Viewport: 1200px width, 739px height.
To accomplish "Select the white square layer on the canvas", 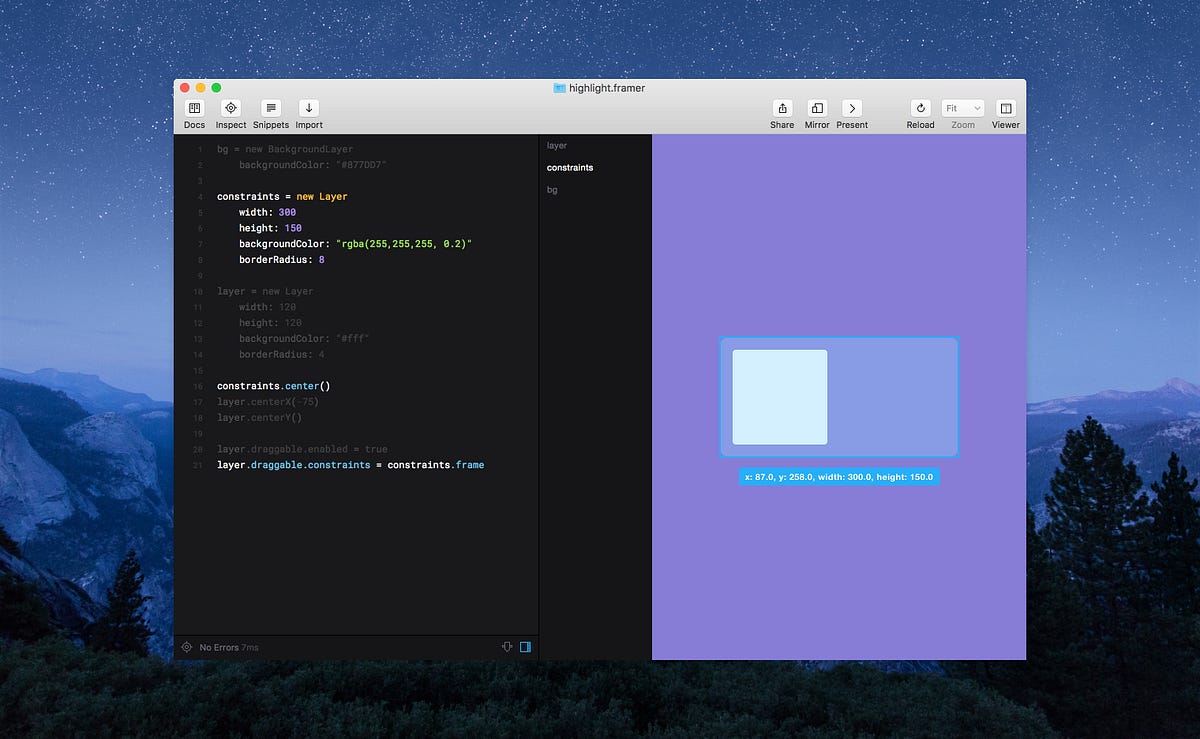I will point(779,396).
